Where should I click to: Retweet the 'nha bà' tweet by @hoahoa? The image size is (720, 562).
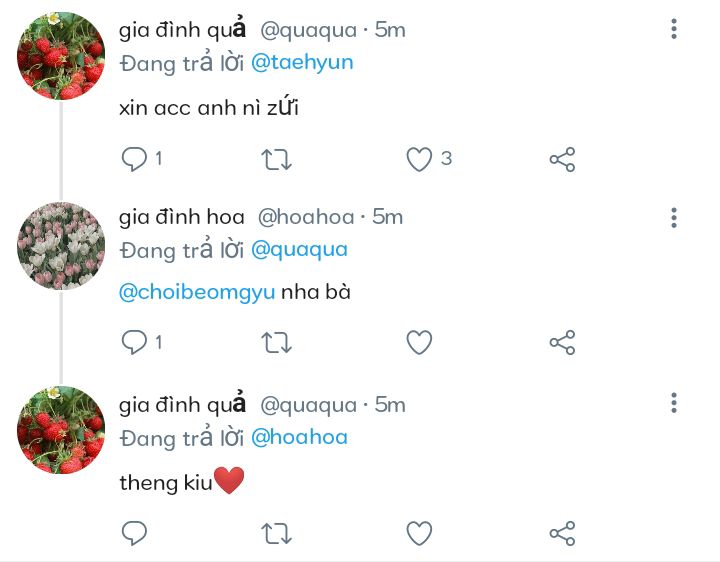276,343
